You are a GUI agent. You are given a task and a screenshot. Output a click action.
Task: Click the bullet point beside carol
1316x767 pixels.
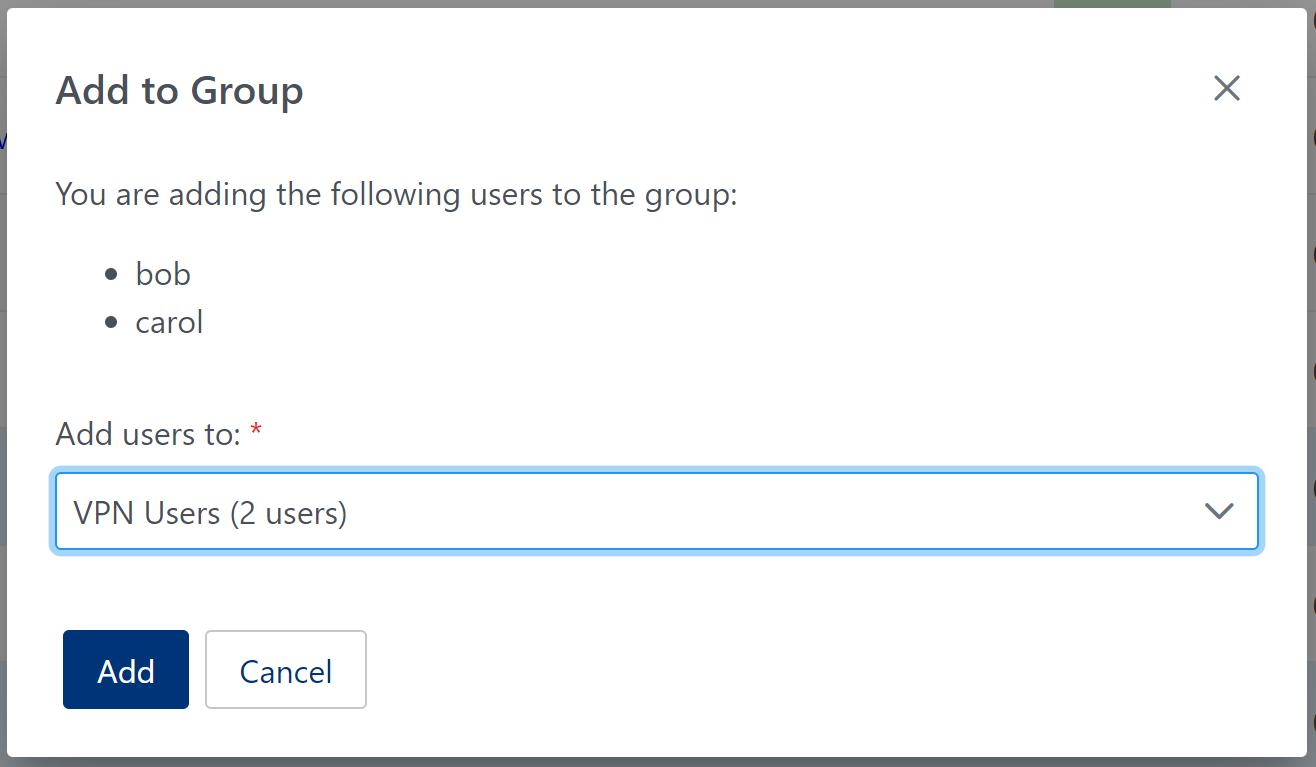point(111,323)
